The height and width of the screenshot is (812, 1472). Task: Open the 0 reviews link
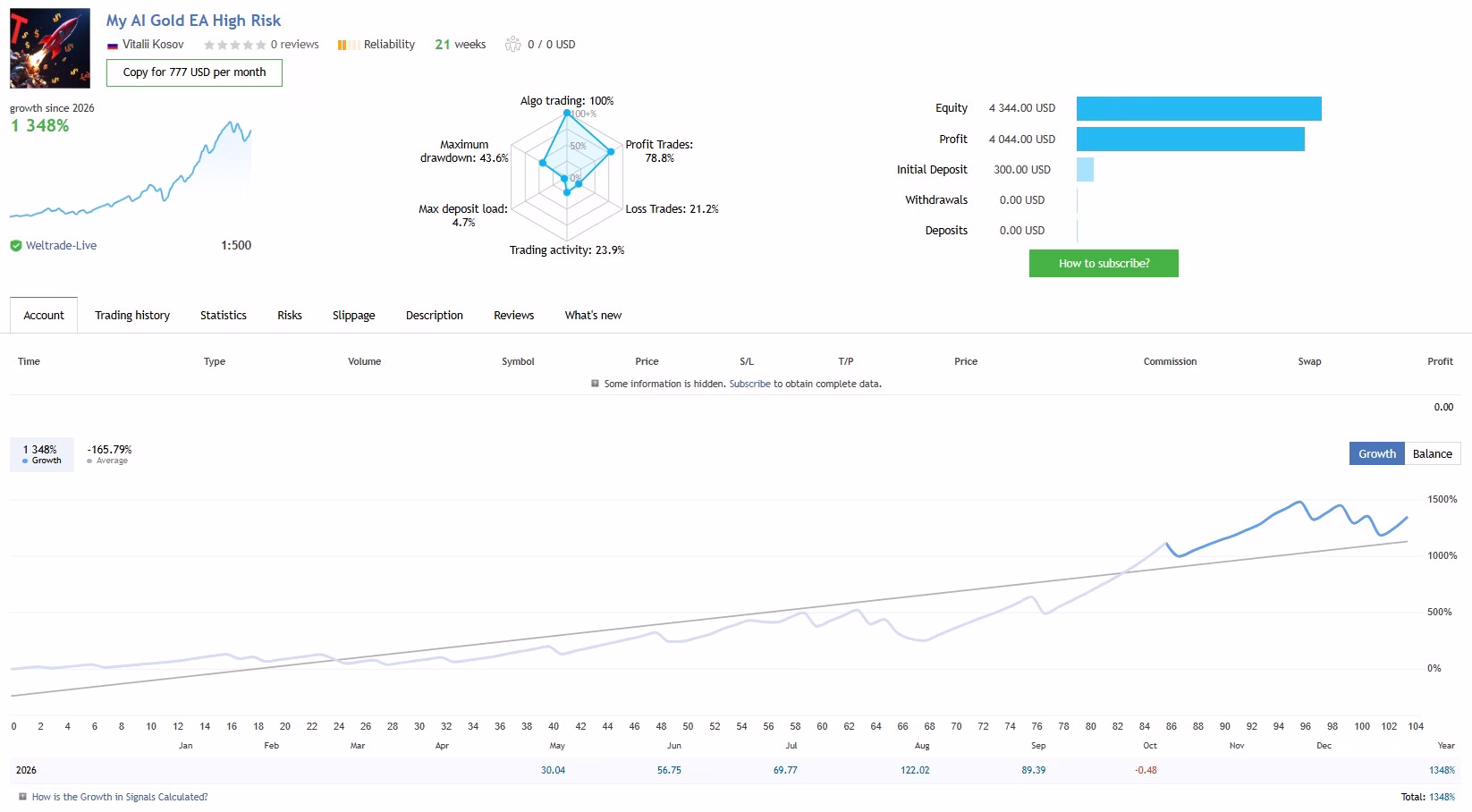click(295, 45)
